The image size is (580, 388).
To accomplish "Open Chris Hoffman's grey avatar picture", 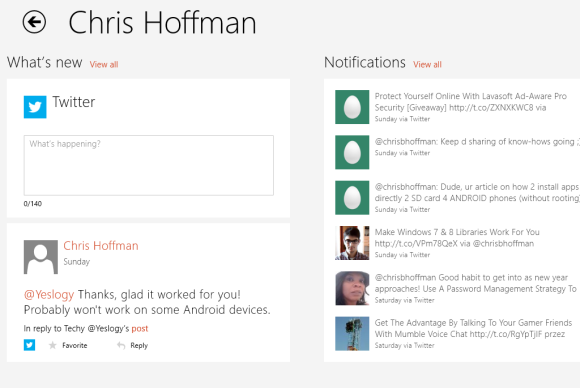I will click(x=41, y=257).
